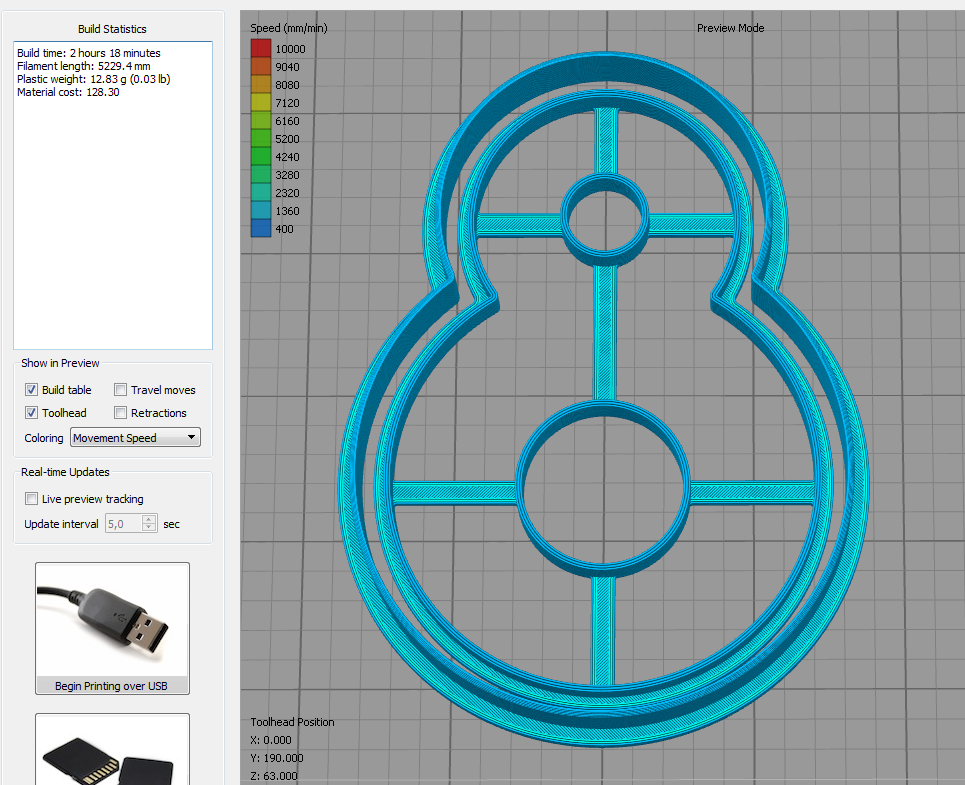Image resolution: width=965 pixels, height=785 pixels.
Task: Click the Plastic weight 12.83 g line
Action: pos(94,79)
